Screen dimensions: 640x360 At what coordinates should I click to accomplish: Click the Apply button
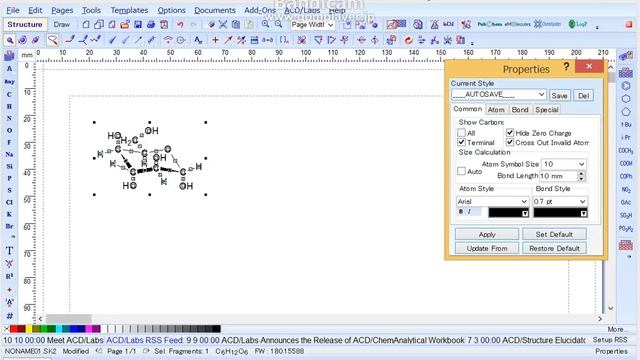pos(487,234)
